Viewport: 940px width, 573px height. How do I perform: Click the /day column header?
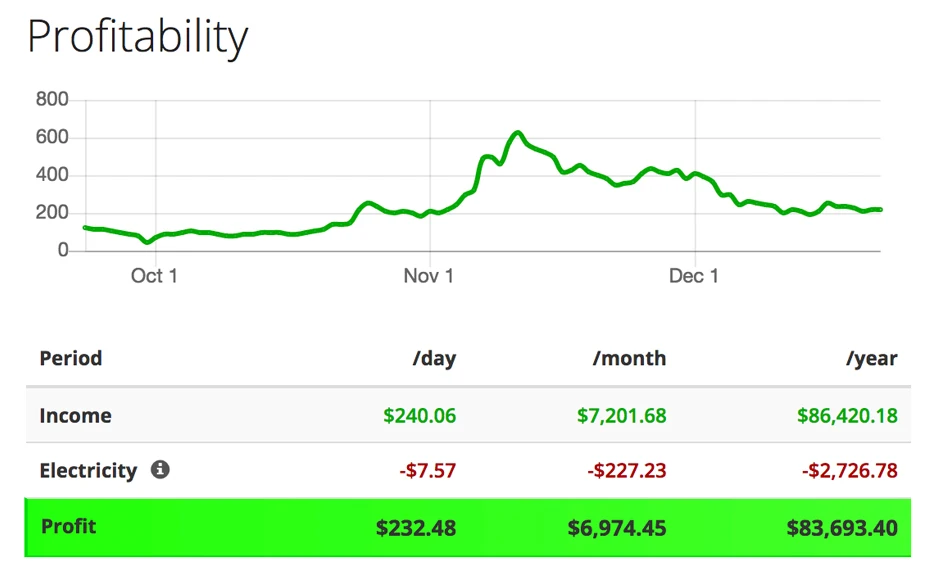tap(434, 358)
